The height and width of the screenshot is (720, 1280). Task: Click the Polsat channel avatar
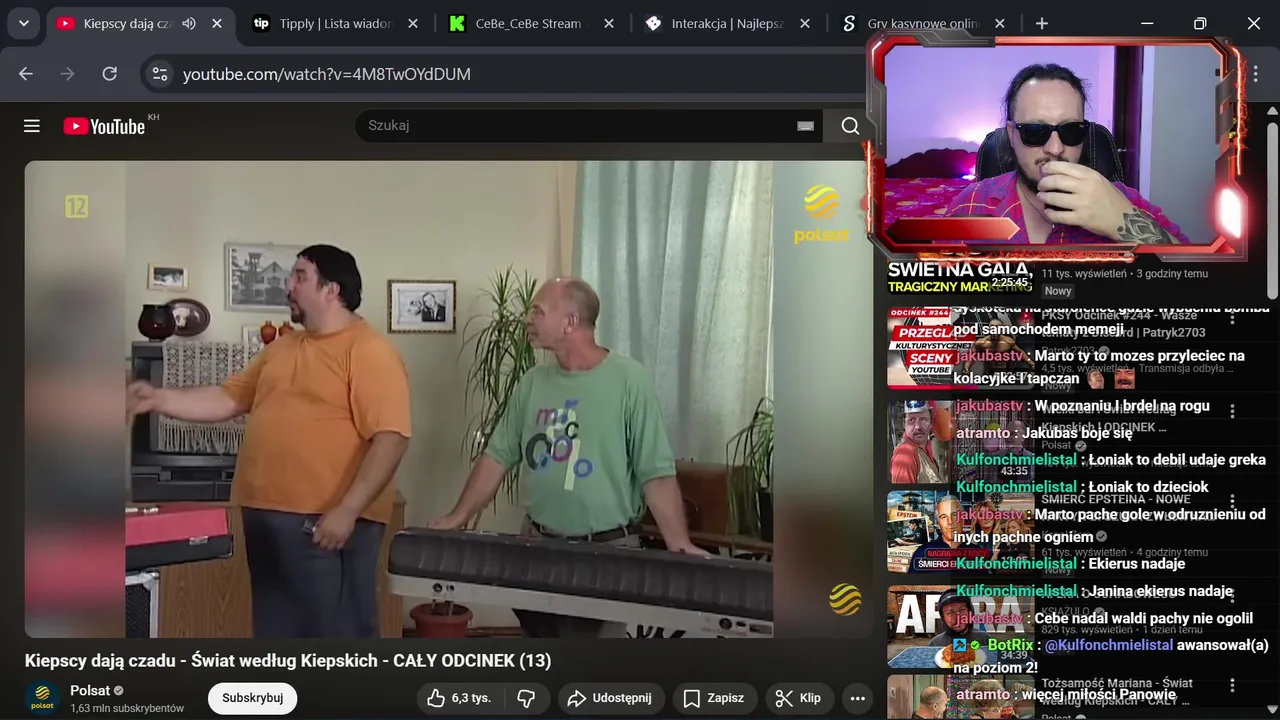tap(42, 698)
